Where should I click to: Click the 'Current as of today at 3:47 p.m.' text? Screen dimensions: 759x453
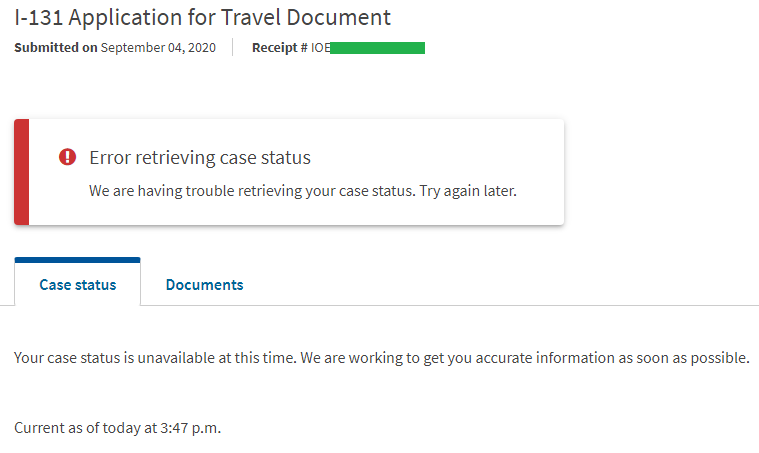point(118,428)
